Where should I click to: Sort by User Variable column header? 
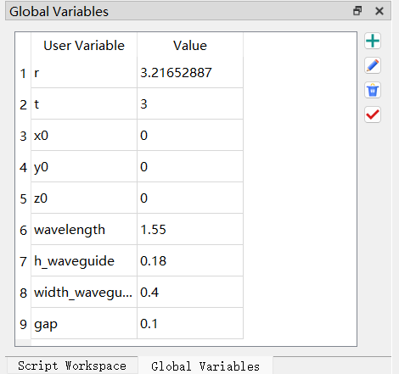coord(84,45)
